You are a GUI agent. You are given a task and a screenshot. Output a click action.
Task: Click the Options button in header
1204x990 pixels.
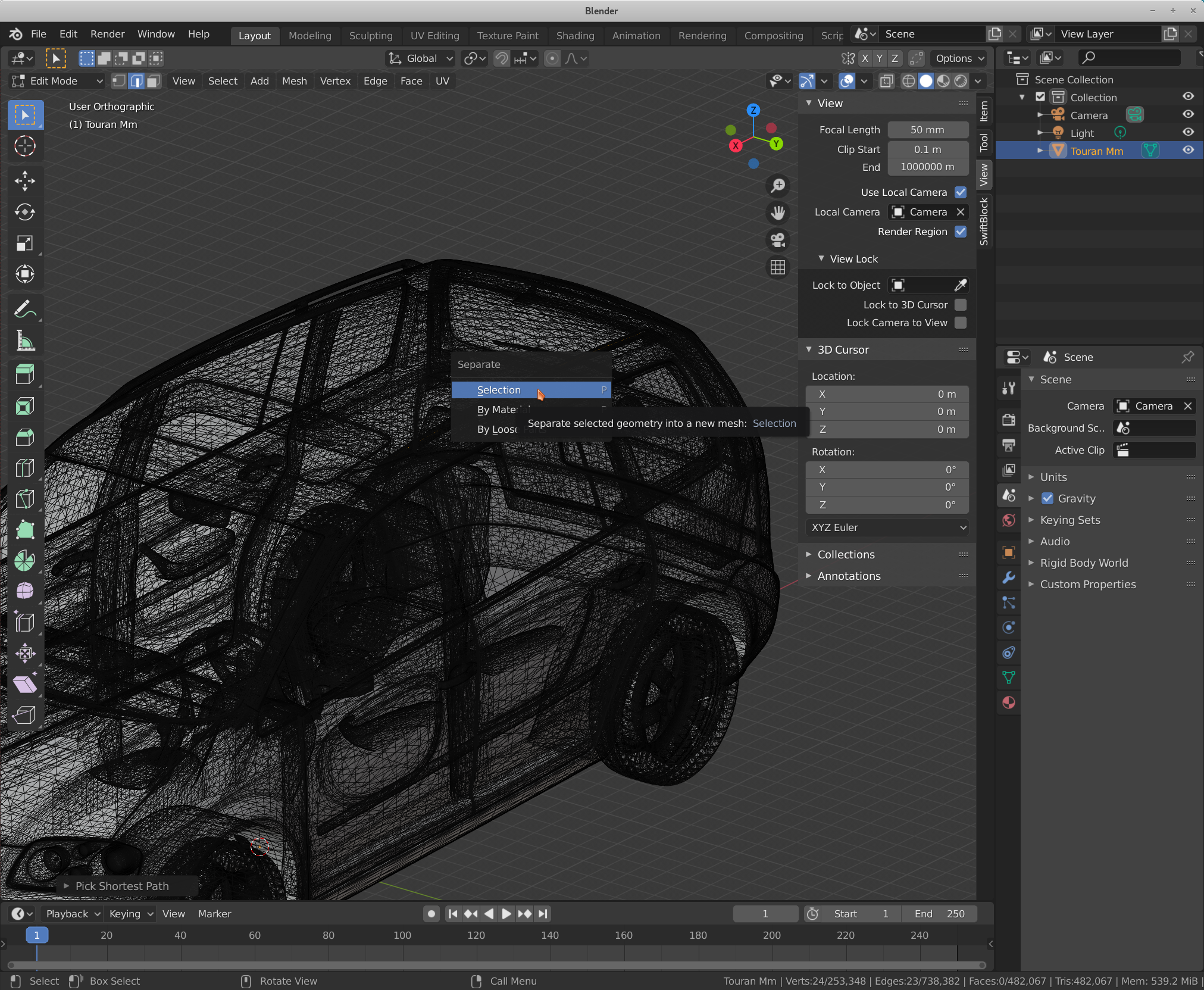click(x=959, y=58)
